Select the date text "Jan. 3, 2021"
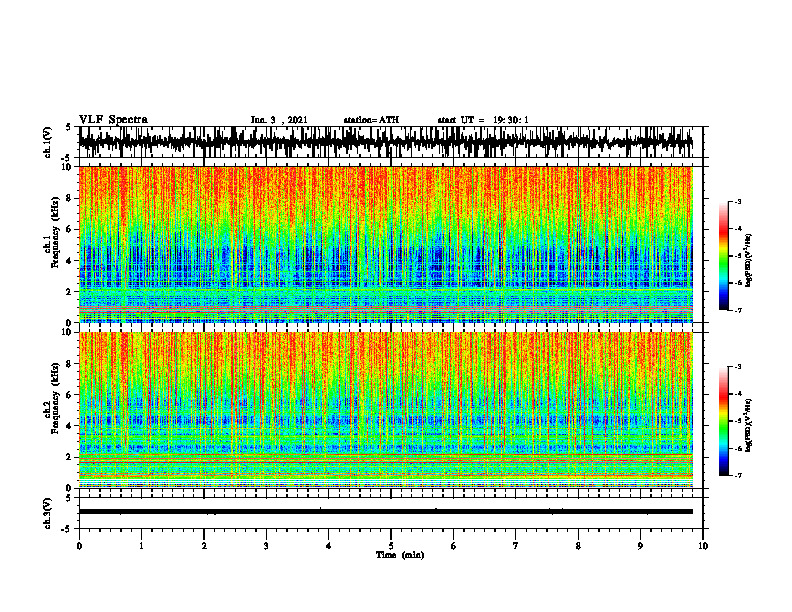Screen dimensions: 792x612 pos(279,120)
